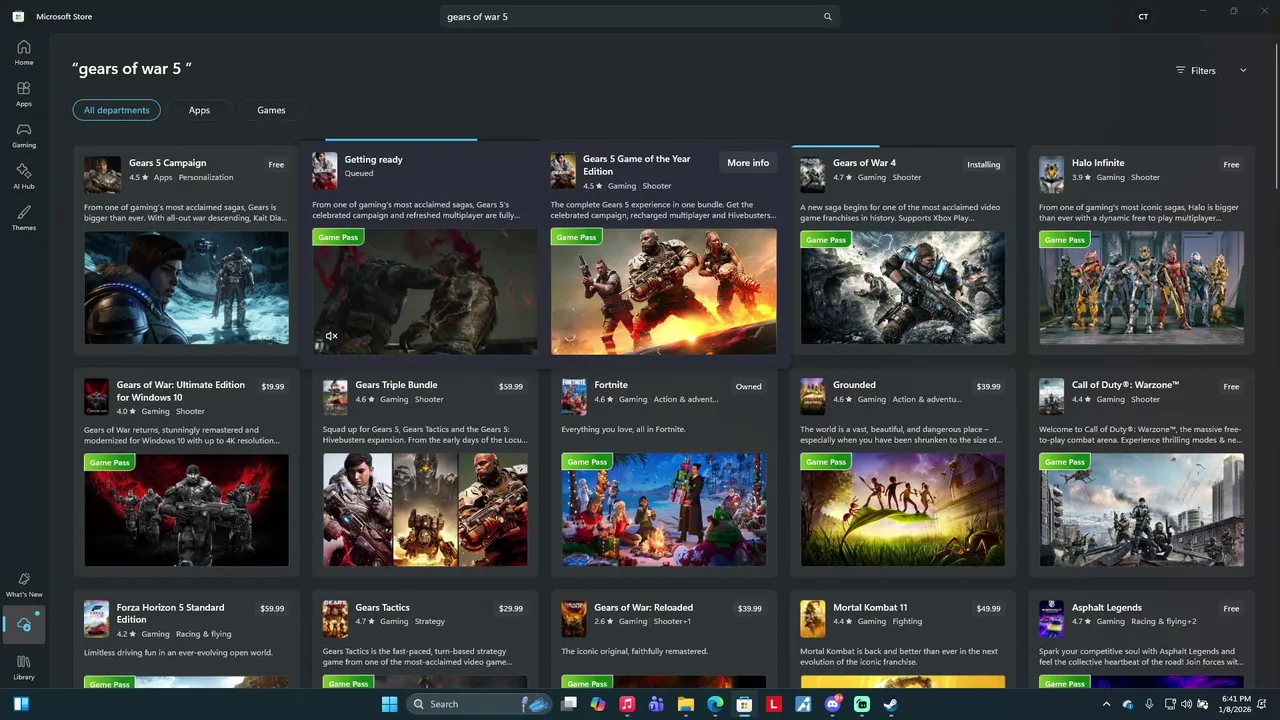Click the Asphalt Legends app icon
Screen dimensions: 1280x720
1051,619
